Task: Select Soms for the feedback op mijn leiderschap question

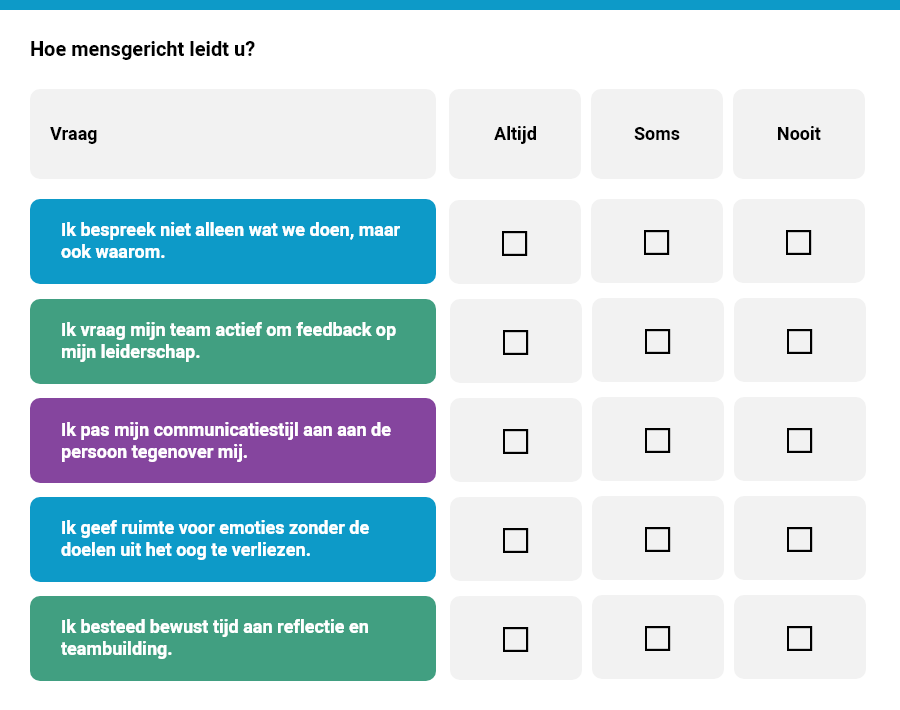Action: 657,342
